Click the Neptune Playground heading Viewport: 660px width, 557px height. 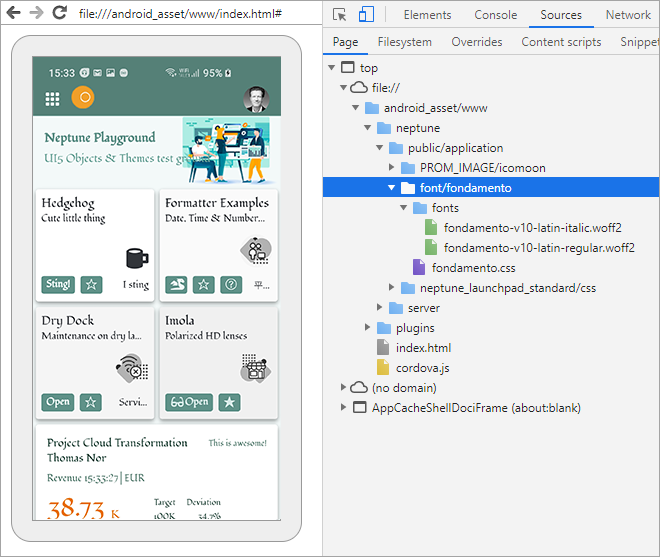[x=100, y=138]
